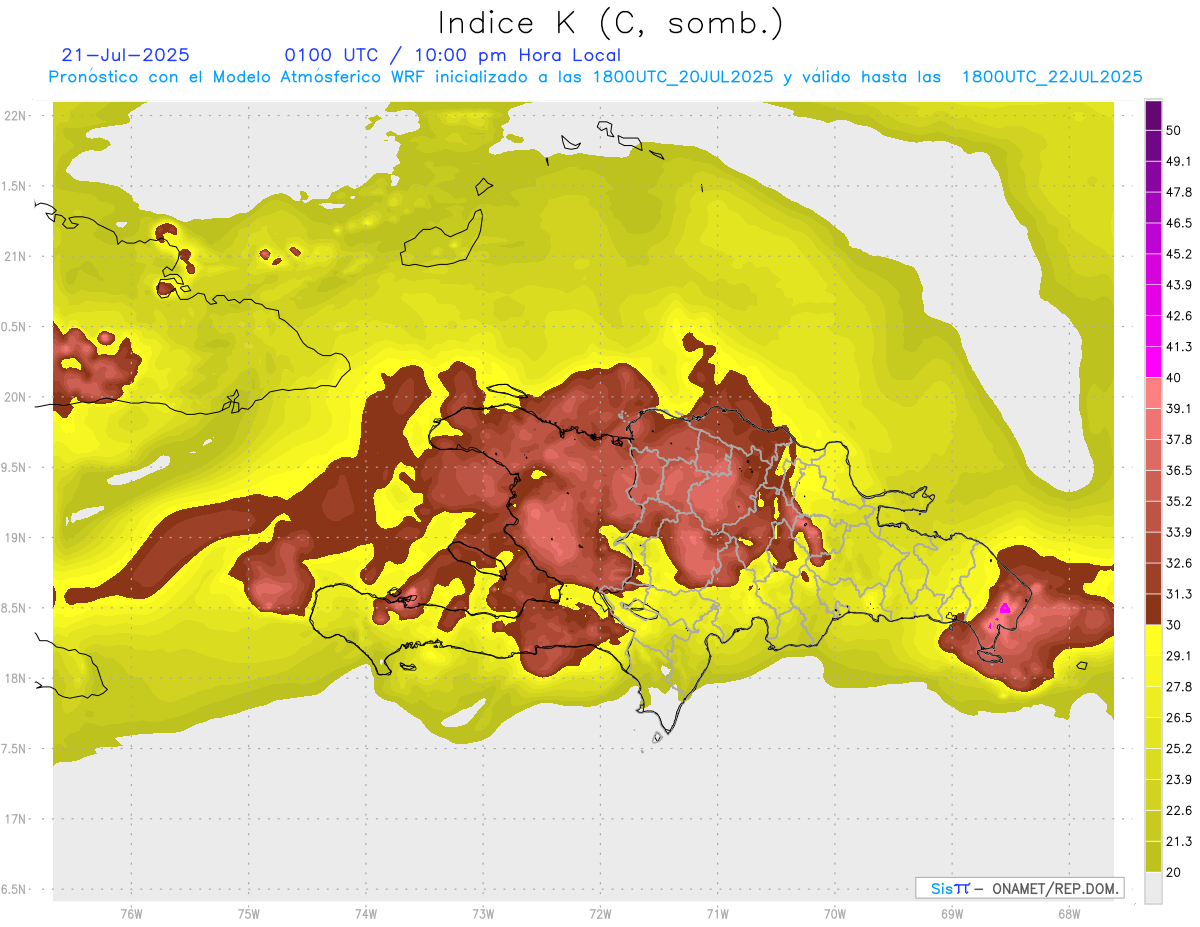Click the "22N" latitude axis label
The height and width of the screenshot is (927, 1200).
pos(17,115)
